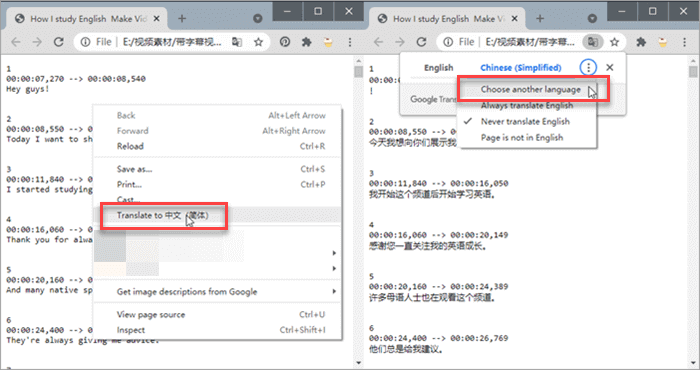Screen dimensions: 700x370
Task: Click site info icon in left address bar
Action: pos(85,42)
